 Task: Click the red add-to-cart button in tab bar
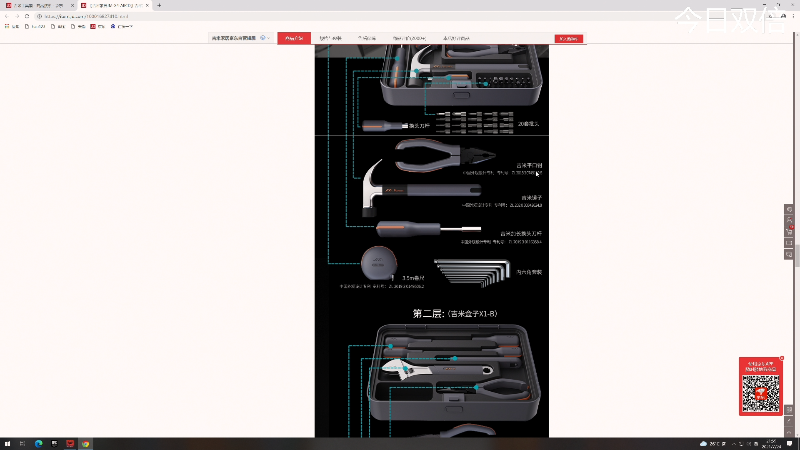568,38
